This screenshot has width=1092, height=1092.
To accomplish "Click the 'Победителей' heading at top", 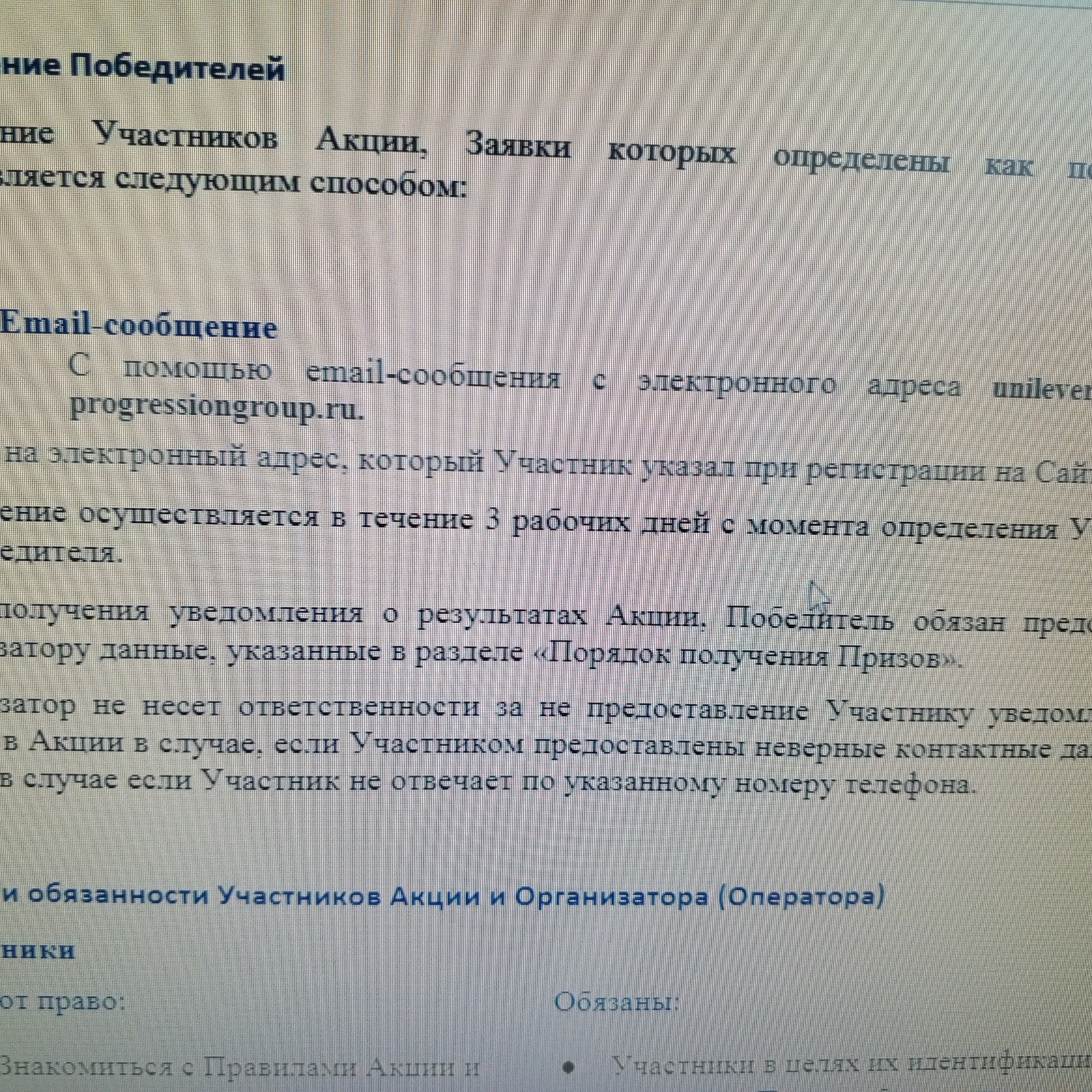I will tap(177, 69).
